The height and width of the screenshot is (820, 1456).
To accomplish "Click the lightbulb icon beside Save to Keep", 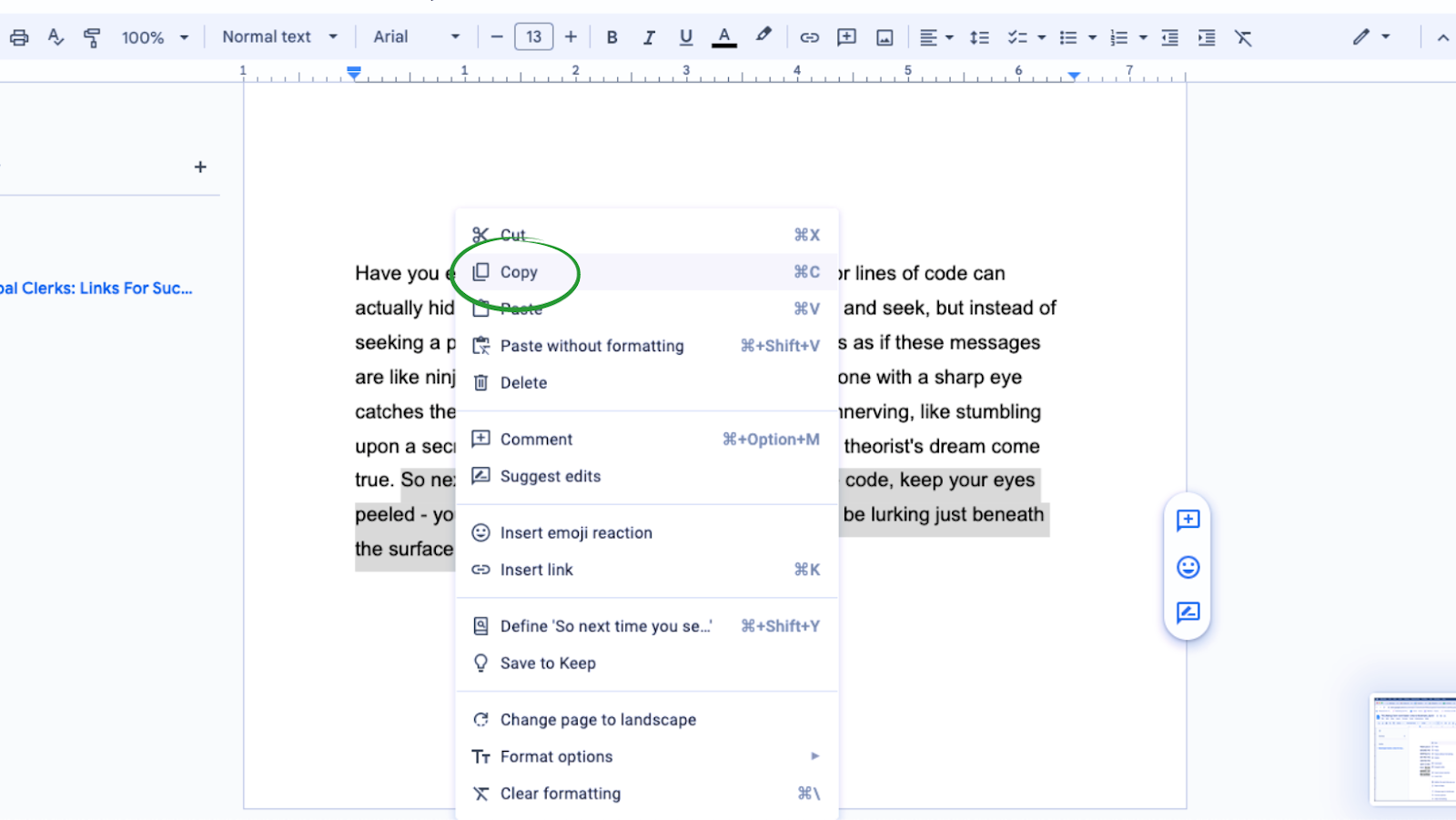I will (x=480, y=663).
